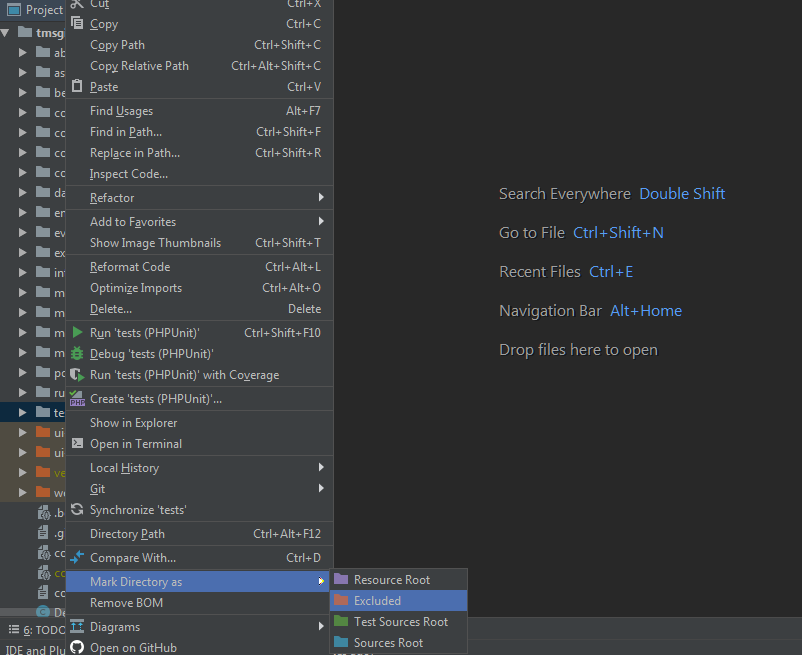Click the blue Sources Root folder icon

click(341, 642)
